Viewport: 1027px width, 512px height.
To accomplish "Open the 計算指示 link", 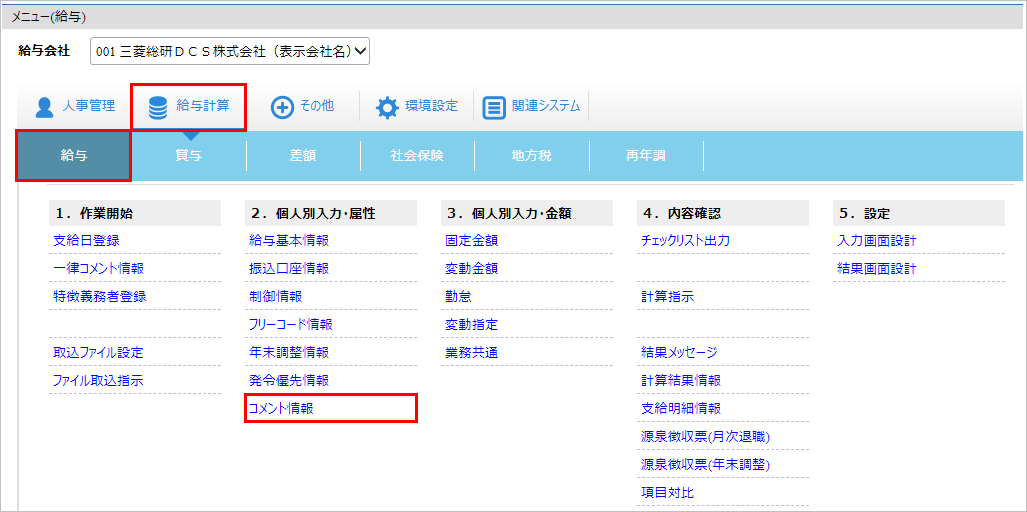I will [667, 296].
